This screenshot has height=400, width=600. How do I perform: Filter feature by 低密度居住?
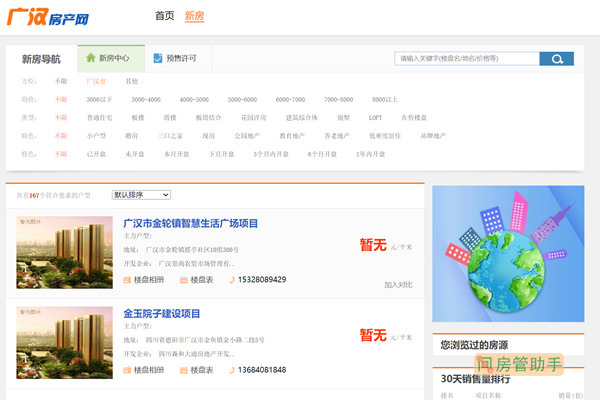[x=385, y=136]
